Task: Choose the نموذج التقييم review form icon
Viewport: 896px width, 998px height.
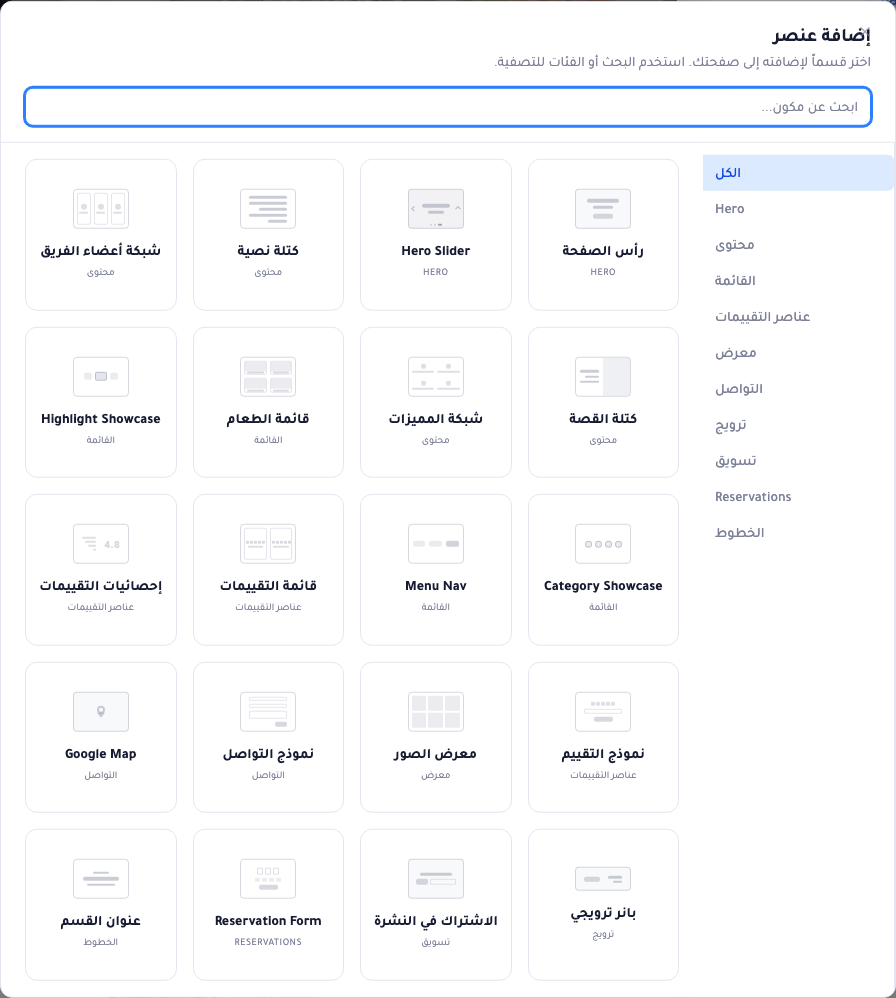Action: pyautogui.click(x=603, y=712)
